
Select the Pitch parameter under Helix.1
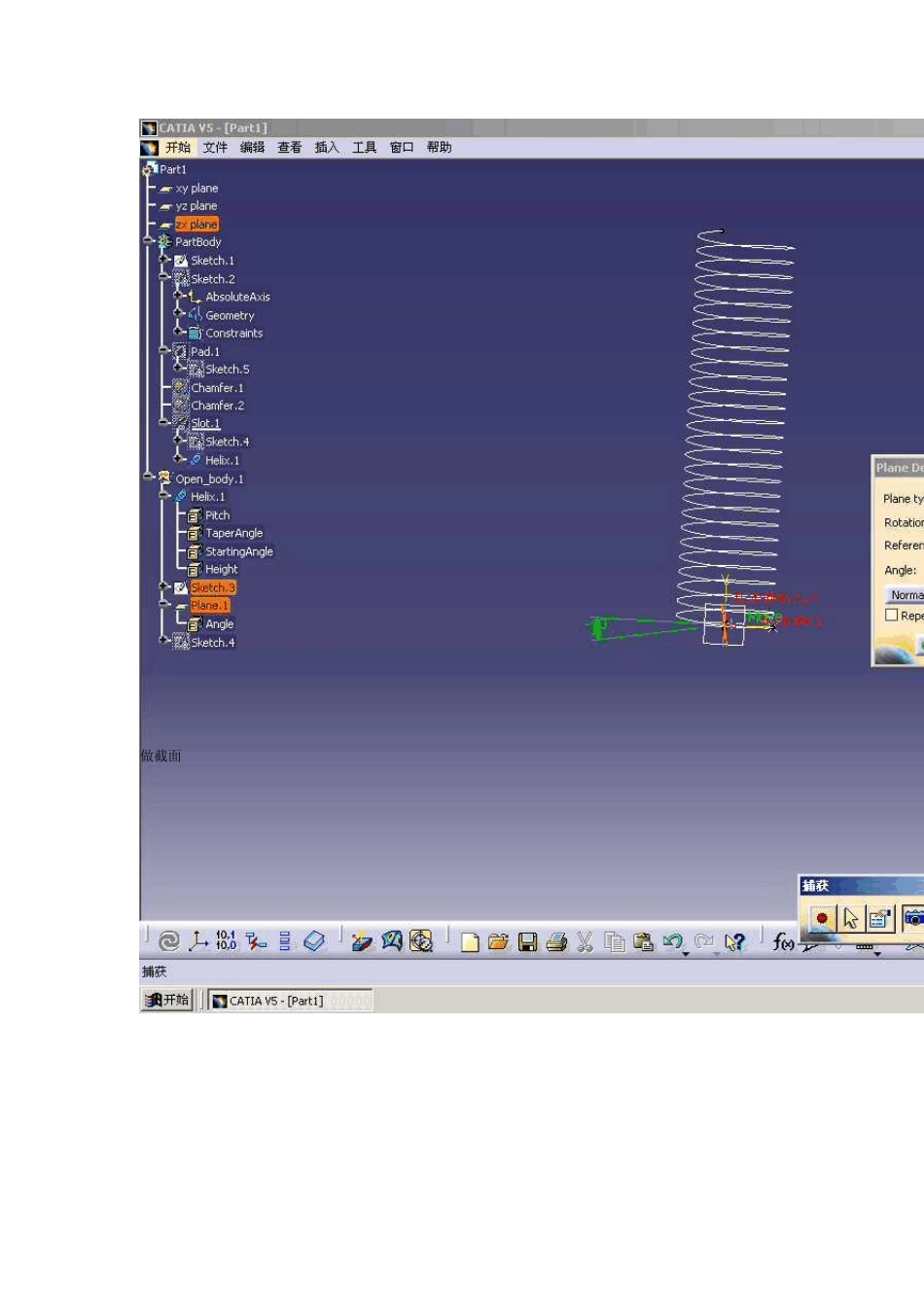(x=217, y=515)
